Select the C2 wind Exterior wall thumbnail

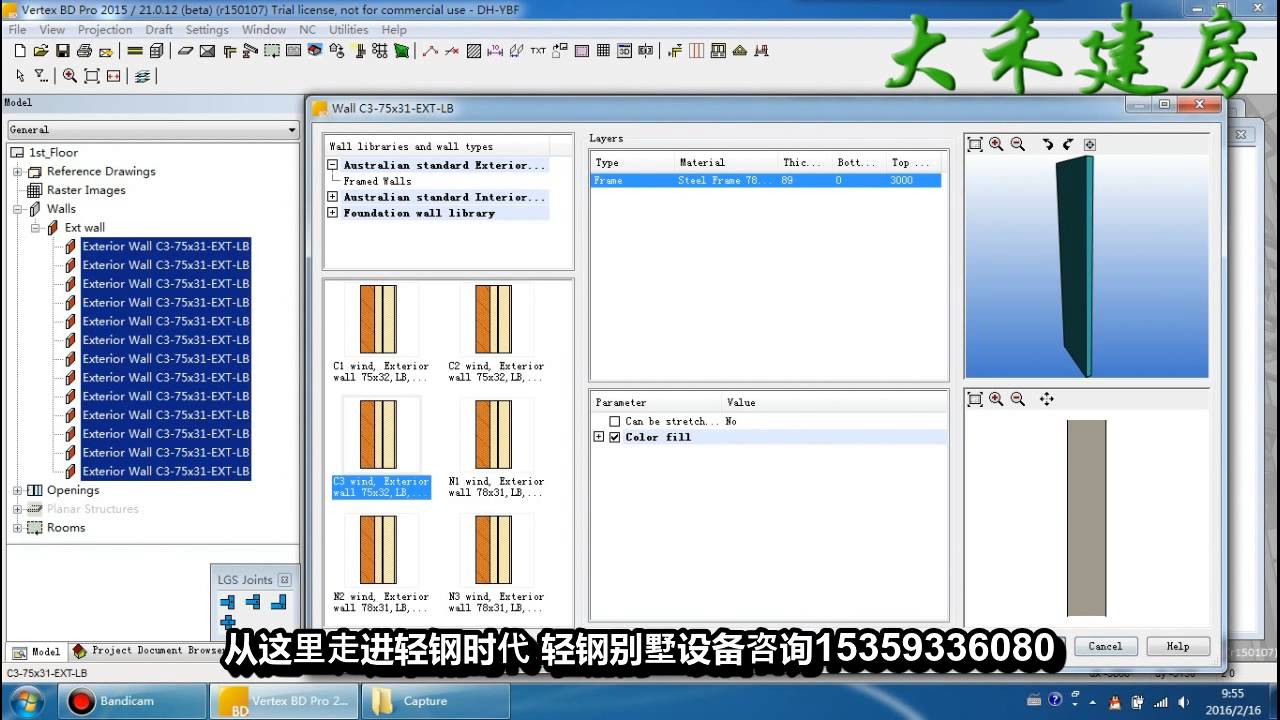point(495,319)
